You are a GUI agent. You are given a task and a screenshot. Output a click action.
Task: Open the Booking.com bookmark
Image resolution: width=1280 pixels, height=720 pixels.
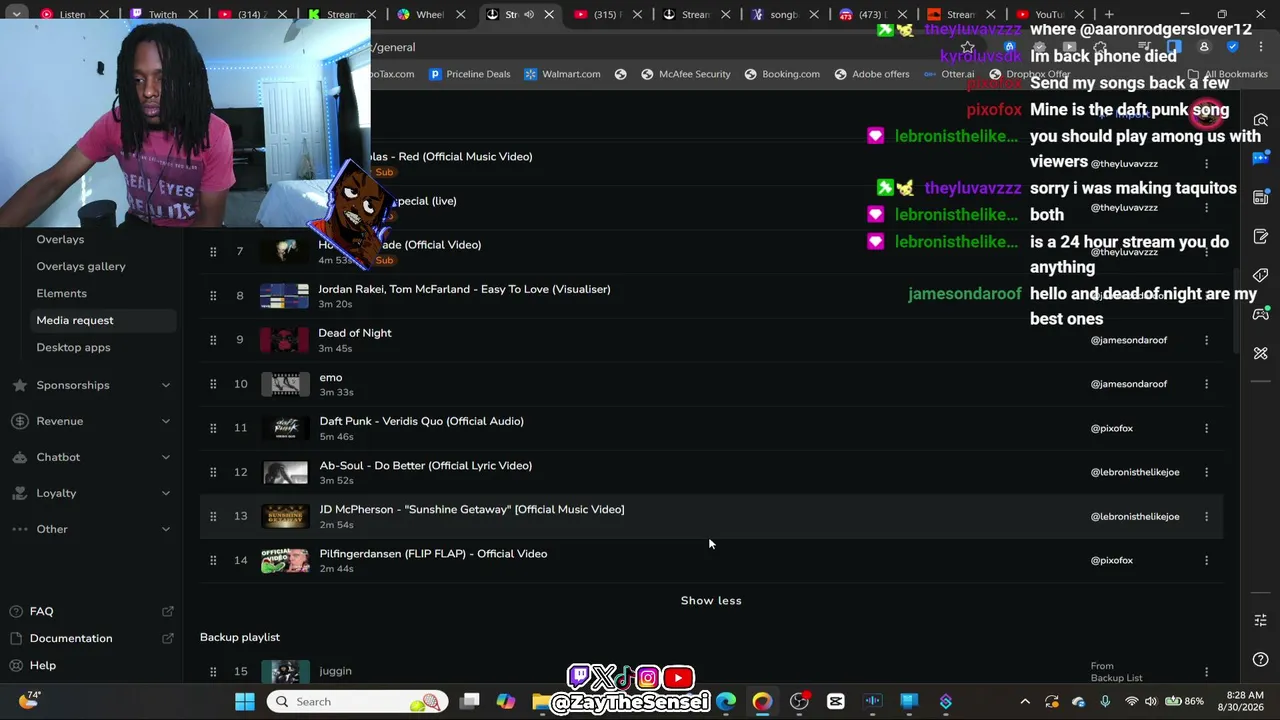pyautogui.click(x=782, y=74)
